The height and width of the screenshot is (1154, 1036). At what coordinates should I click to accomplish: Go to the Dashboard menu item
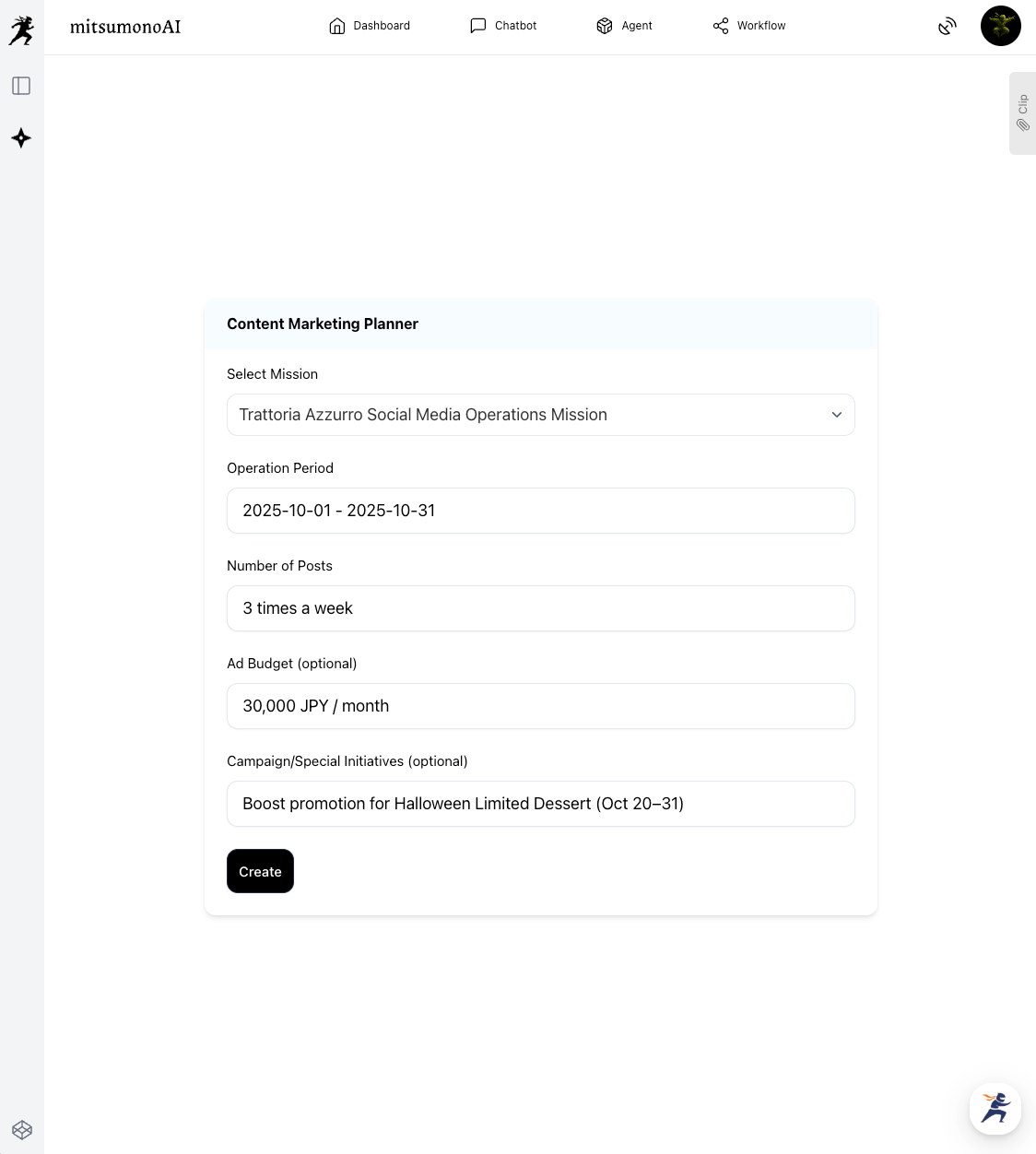(x=370, y=26)
